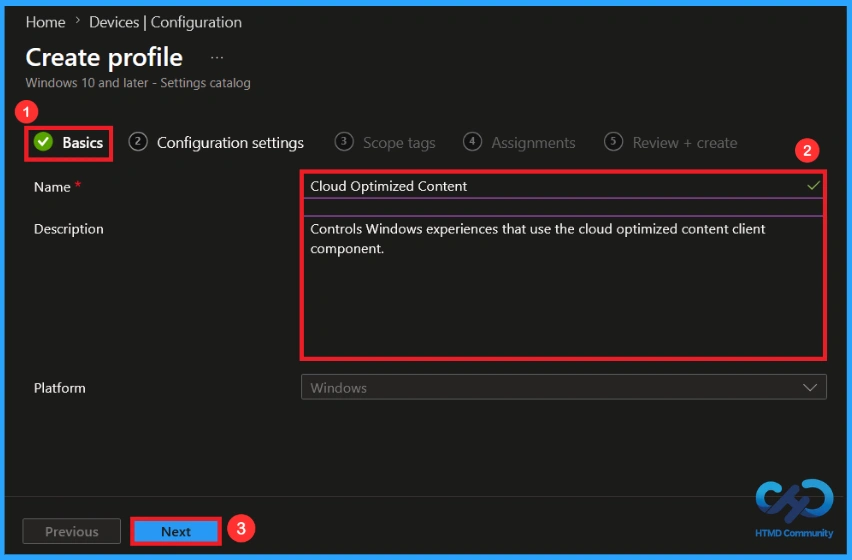Click the Next button
Viewport: 852px width, 560px height.
tap(176, 531)
